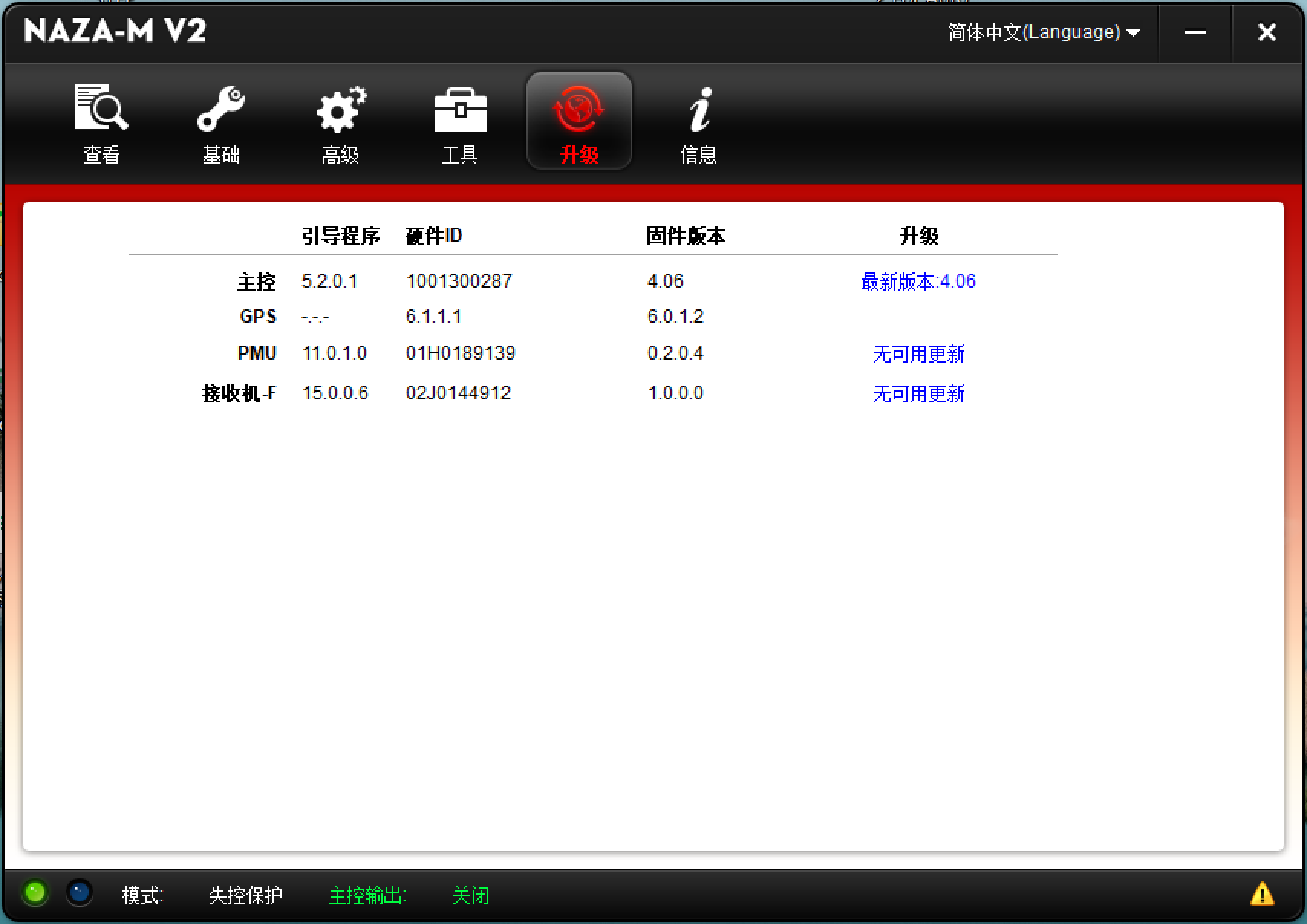Close the NAZA-M V2 window
Screen dimensions: 1307x924
[1267, 32]
